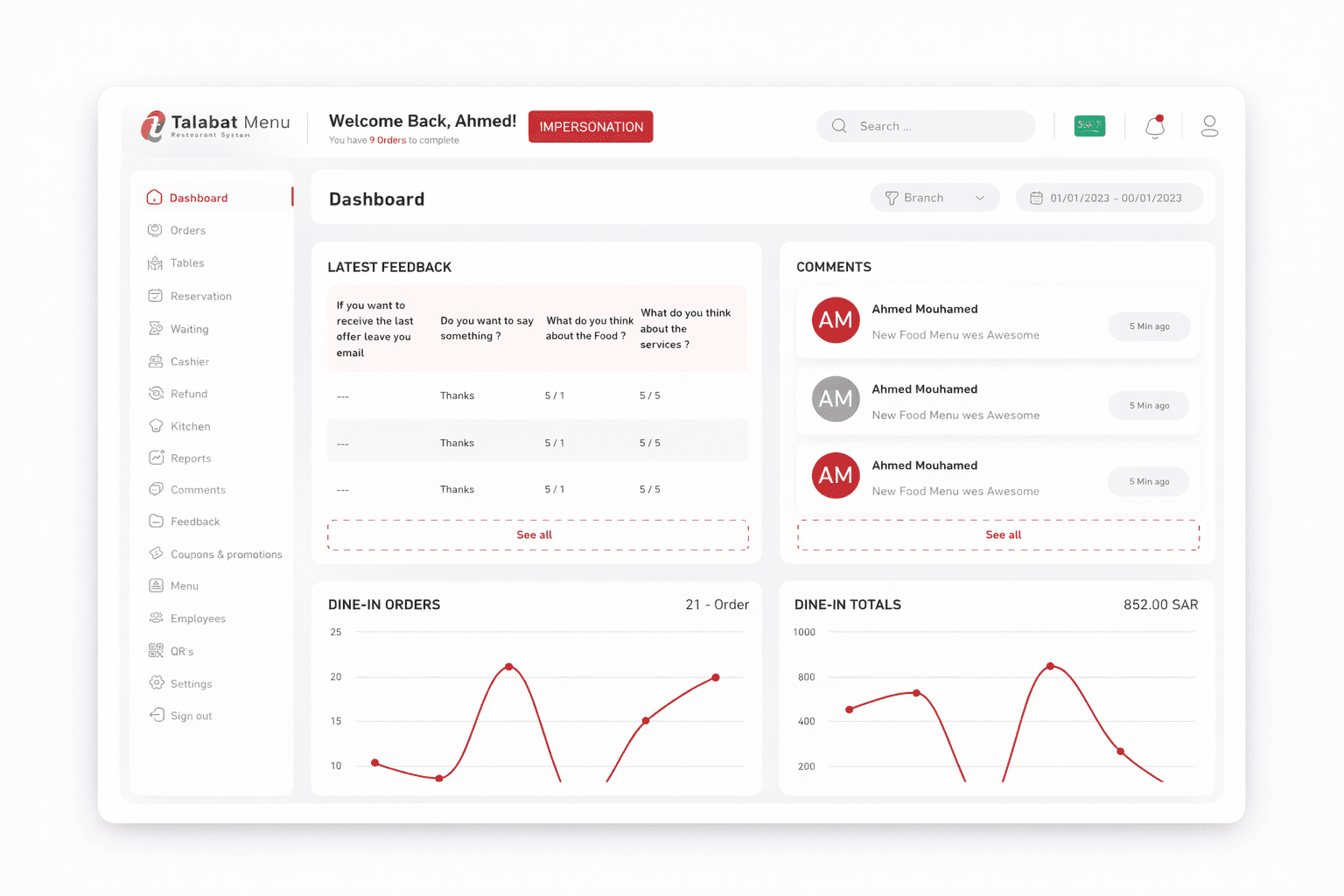This screenshot has width=1344, height=896.
Task: Select the QR's sidebar icon
Action: point(157,650)
